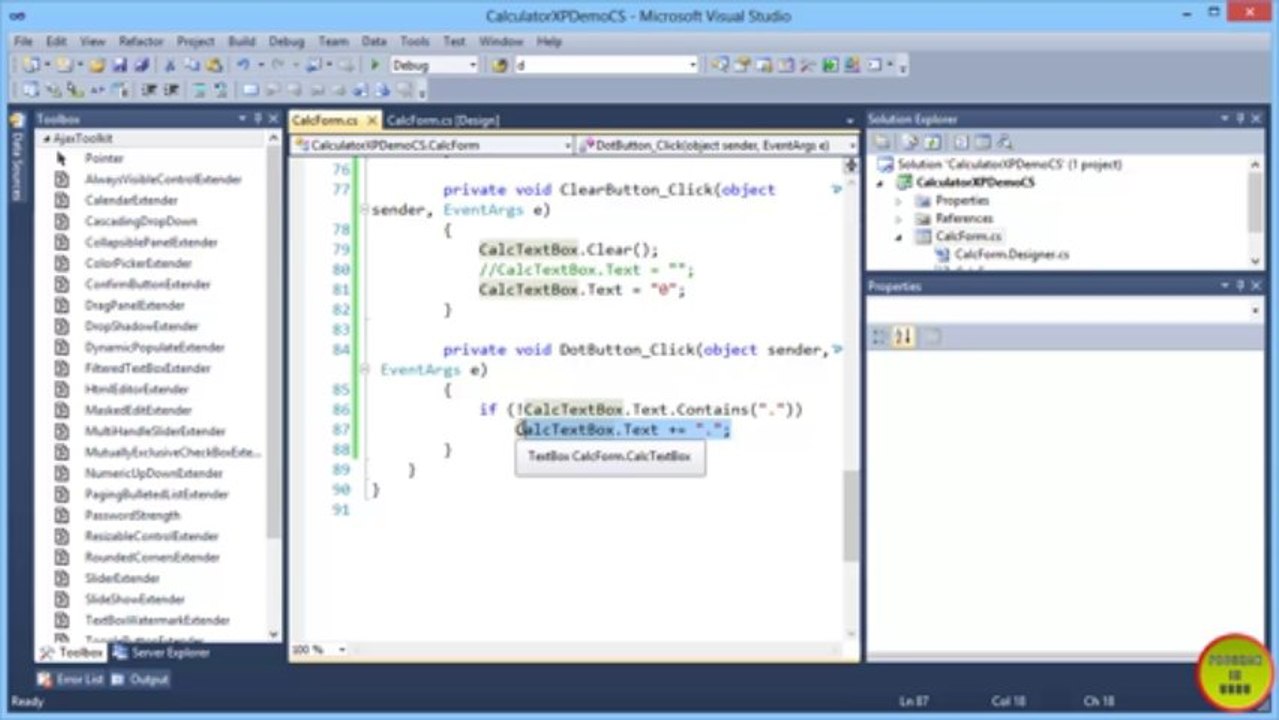Open the Debug menu
The height and width of the screenshot is (720, 1279).
[286, 41]
